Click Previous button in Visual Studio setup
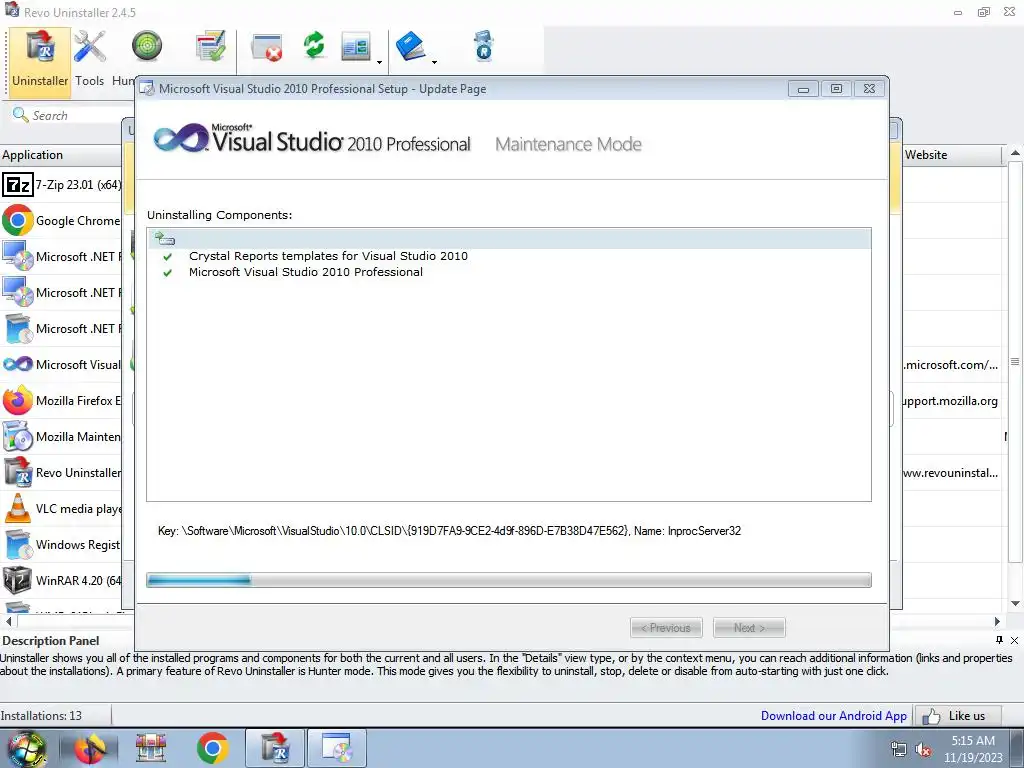This screenshot has height=768, width=1024. 666,628
